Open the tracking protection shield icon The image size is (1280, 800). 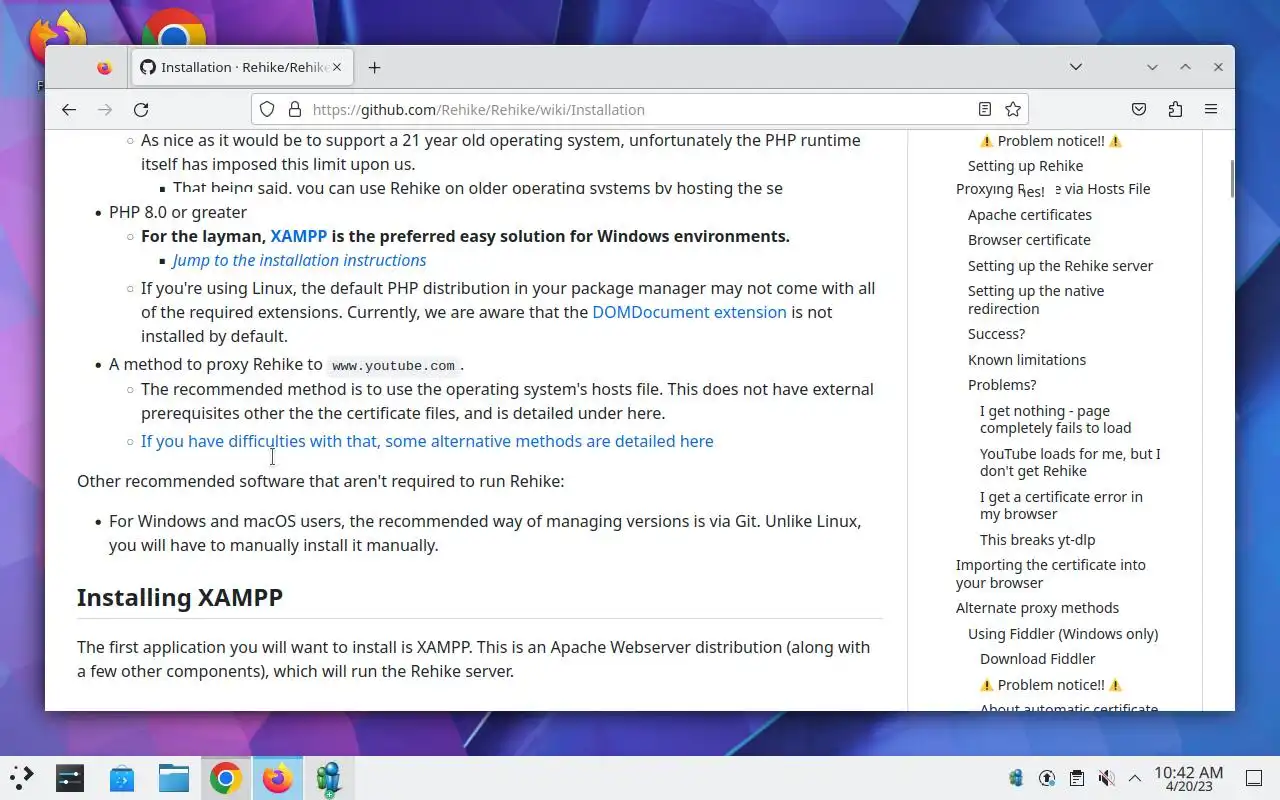click(267, 110)
